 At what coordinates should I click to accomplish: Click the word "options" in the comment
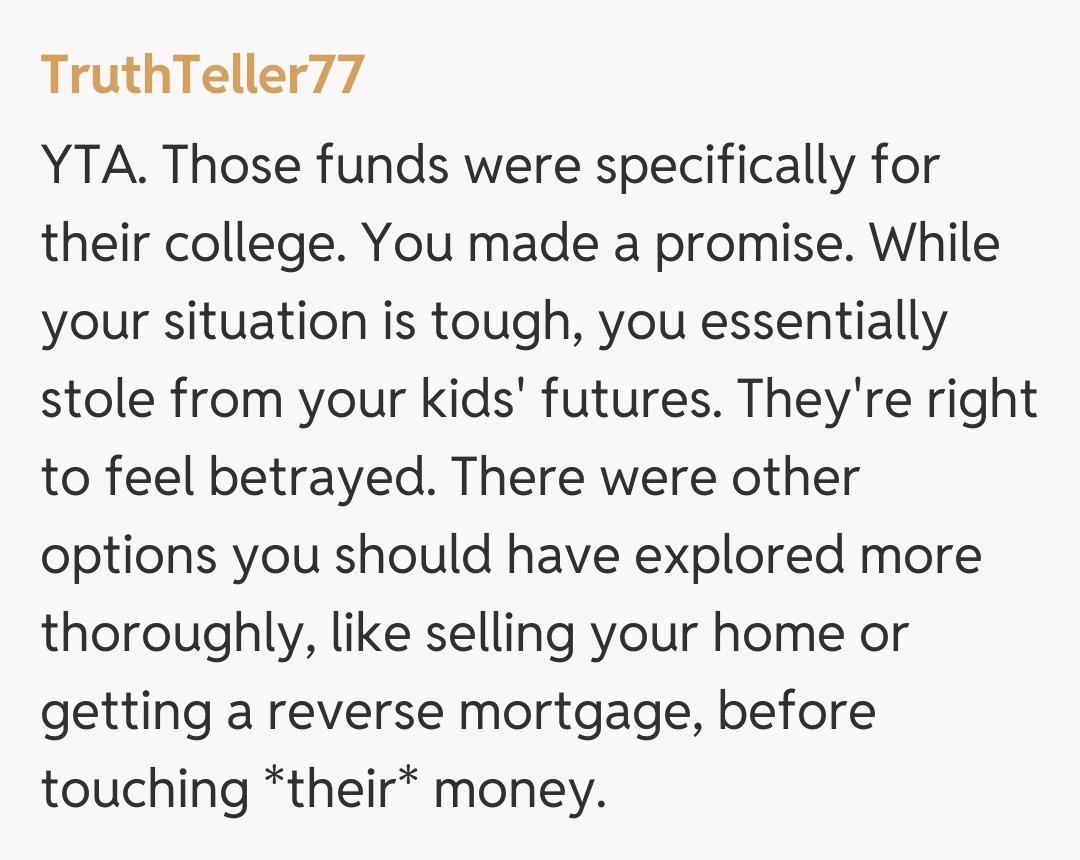[x=130, y=556]
